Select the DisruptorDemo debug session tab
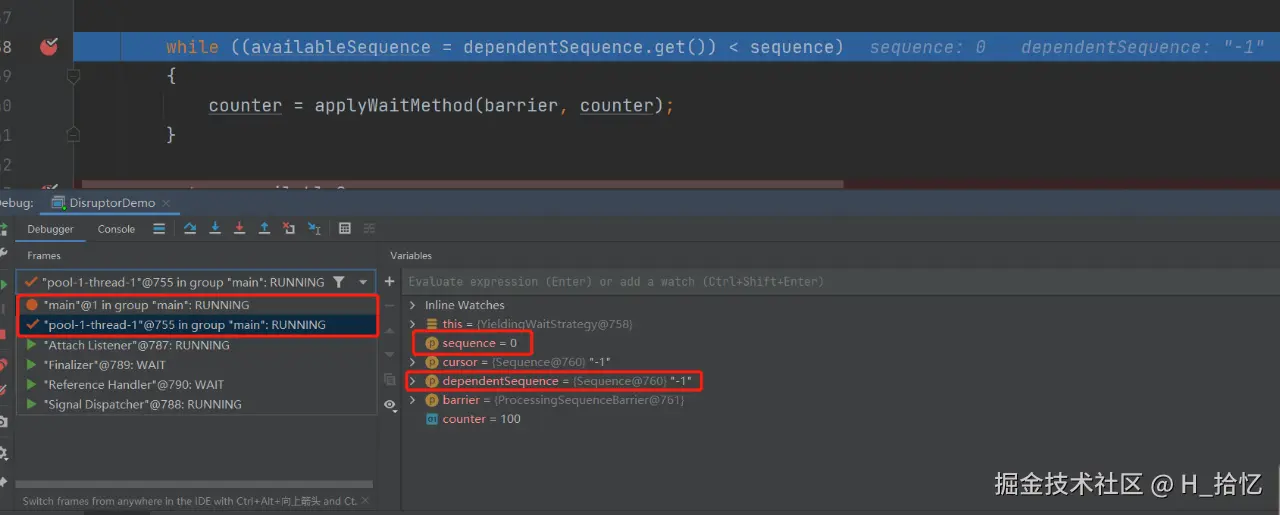Screen dimensions: 1280x515 point(111,203)
